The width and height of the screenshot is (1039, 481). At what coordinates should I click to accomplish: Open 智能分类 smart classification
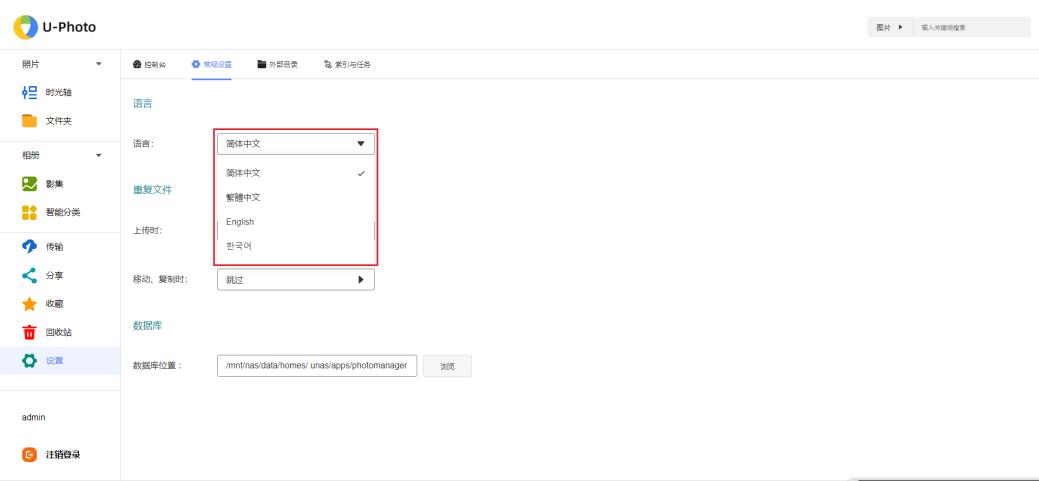pyautogui.click(x=60, y=213)
